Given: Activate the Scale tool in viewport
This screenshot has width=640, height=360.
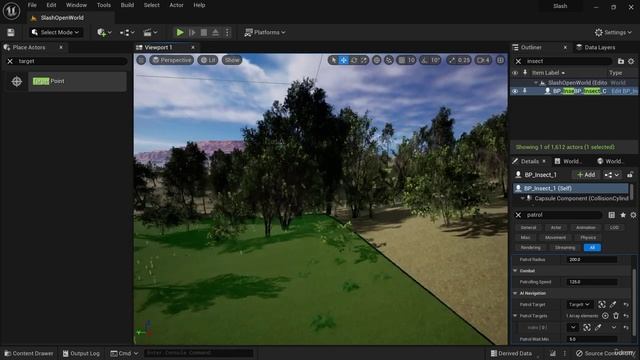Looking at the screenshot, I should coord(364,60).
